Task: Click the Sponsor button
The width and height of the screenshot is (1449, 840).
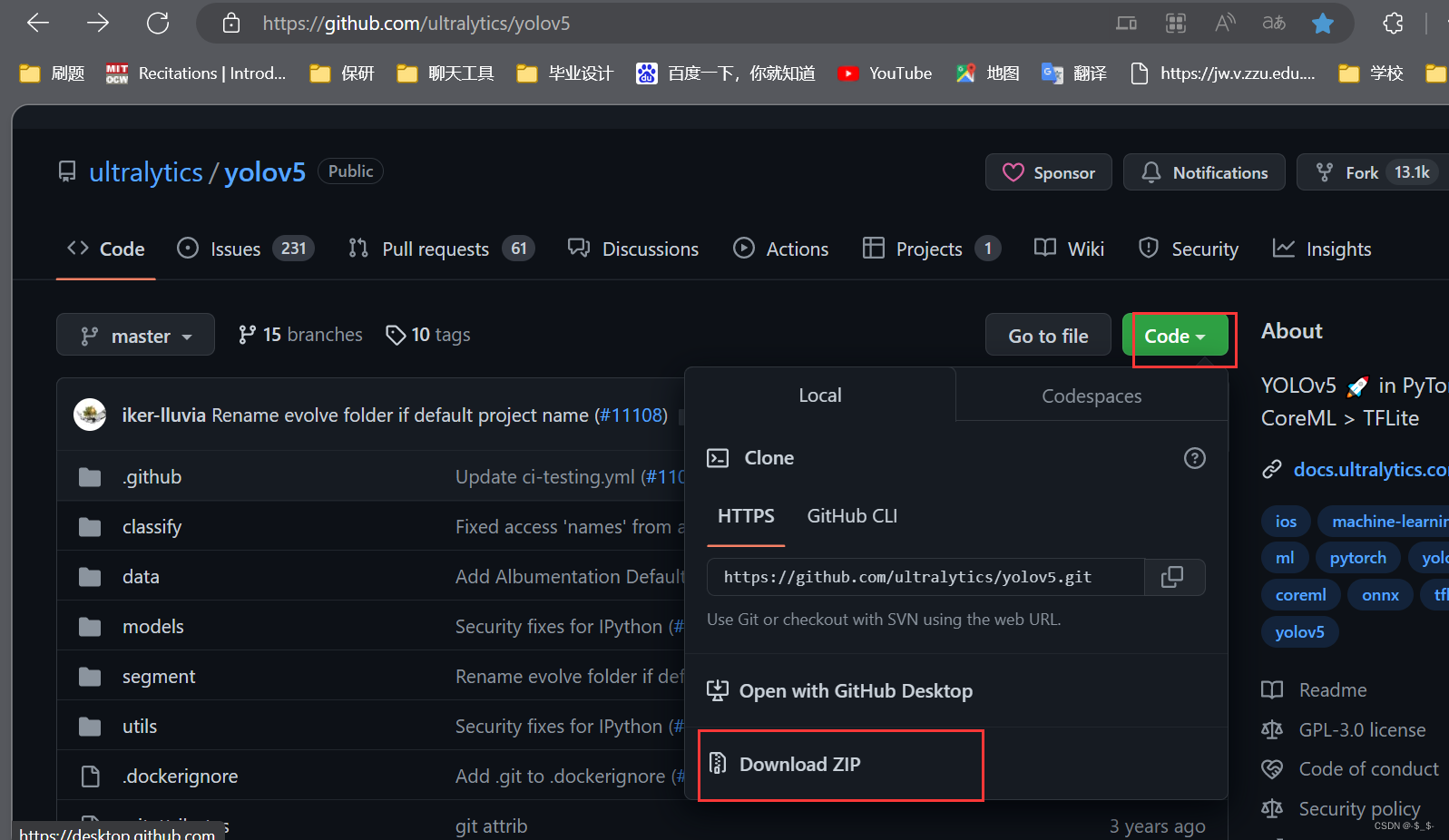Action: point(1049,172)
